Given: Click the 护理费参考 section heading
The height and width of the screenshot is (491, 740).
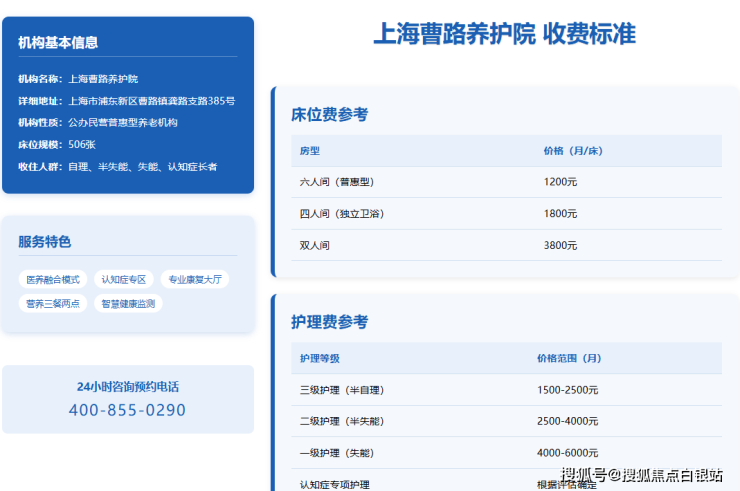Looking at the screenshot, I should pyautogui.click(x=329, y=322).
